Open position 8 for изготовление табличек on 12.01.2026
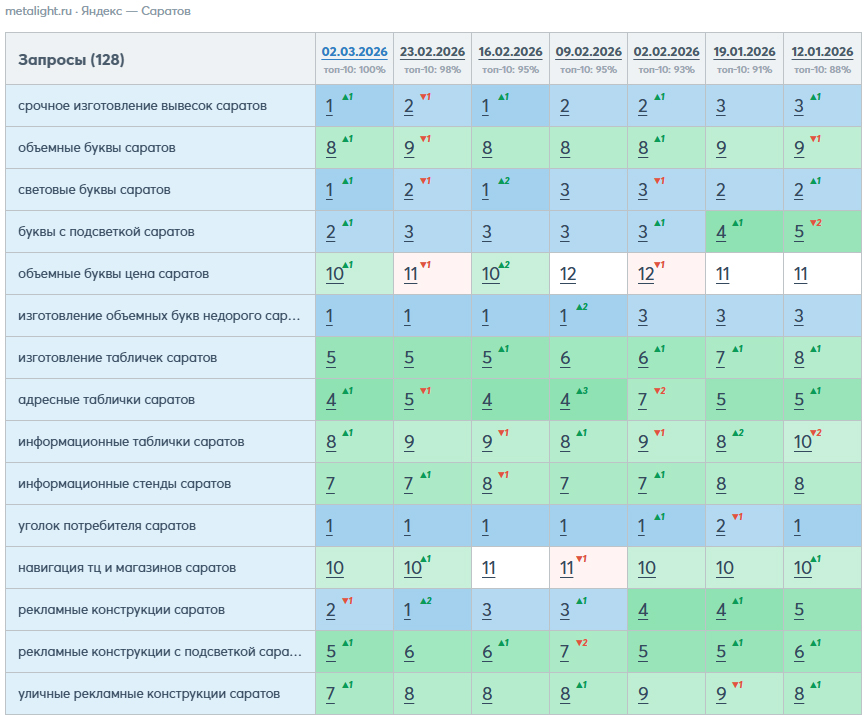 click(x=799, y=358)
